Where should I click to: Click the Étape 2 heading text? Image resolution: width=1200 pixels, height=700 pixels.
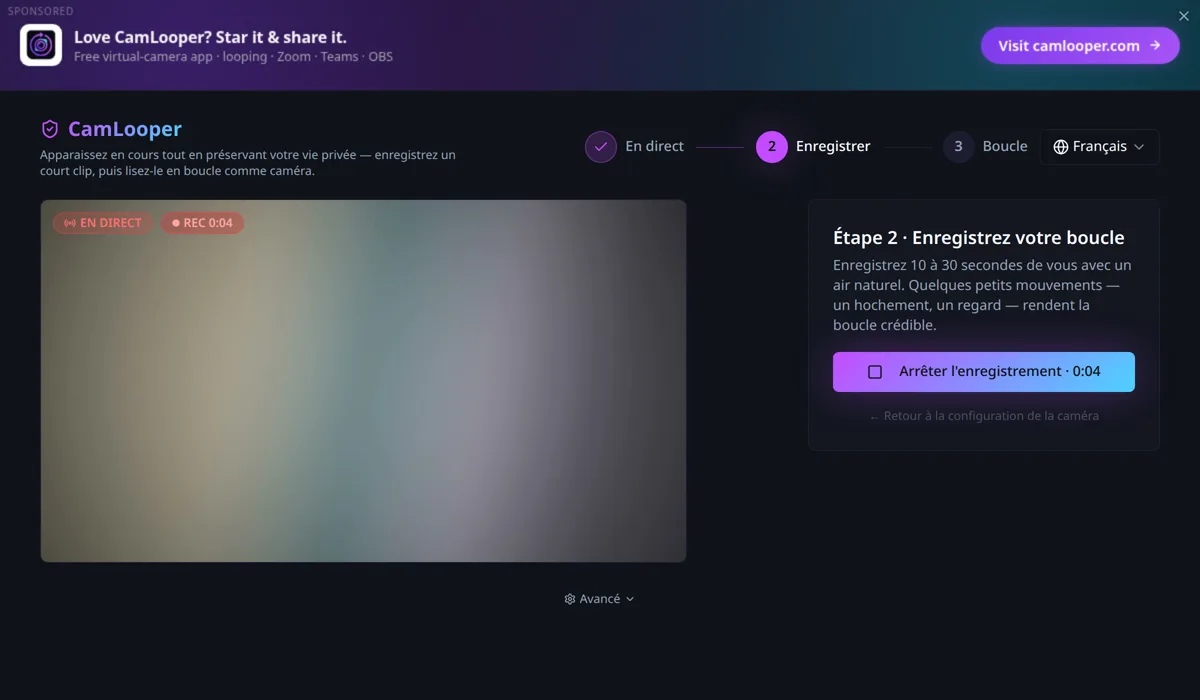[x=979, y=238]
